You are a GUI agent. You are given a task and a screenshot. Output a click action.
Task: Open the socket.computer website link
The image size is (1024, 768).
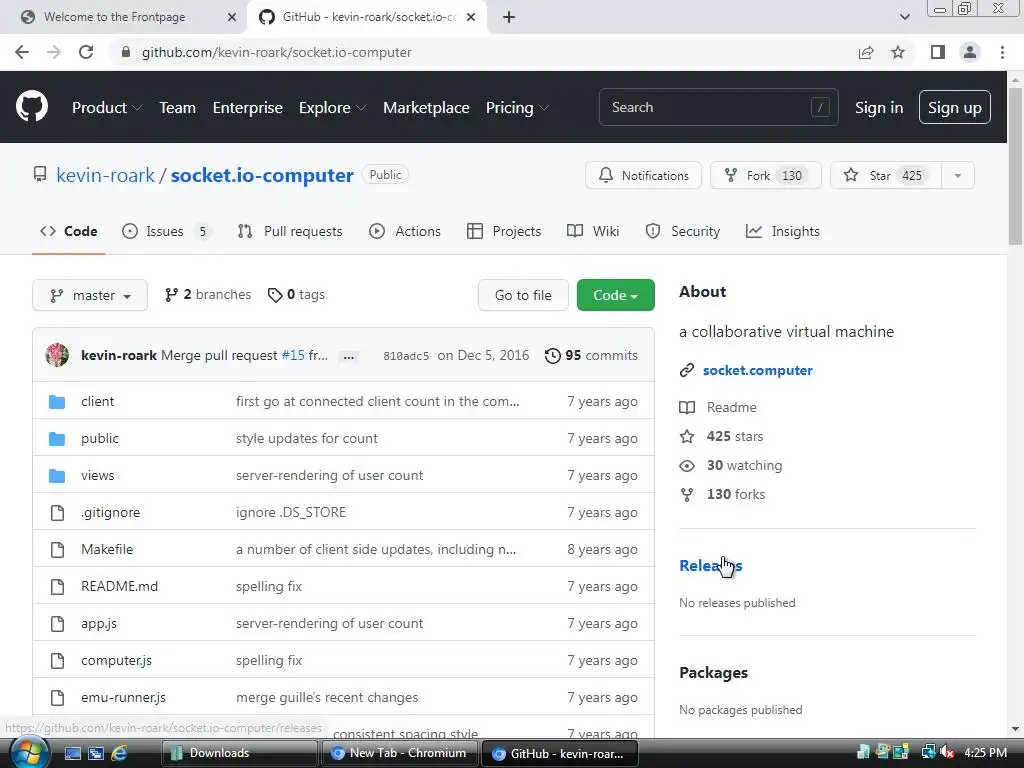758,370
